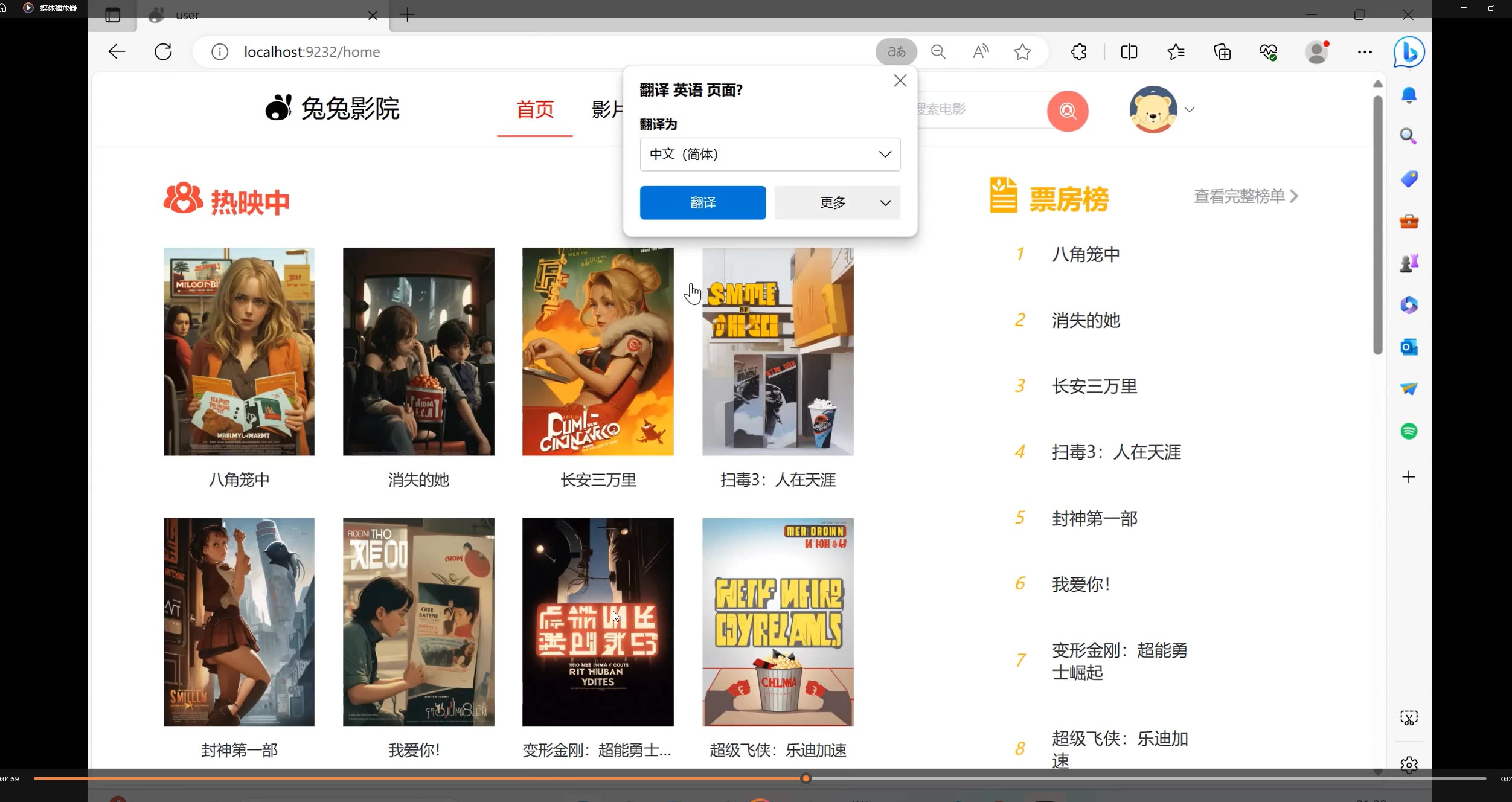Add page to favorites with star icon
This screenshot has width=1512, height=802.
coord(1022,52)
